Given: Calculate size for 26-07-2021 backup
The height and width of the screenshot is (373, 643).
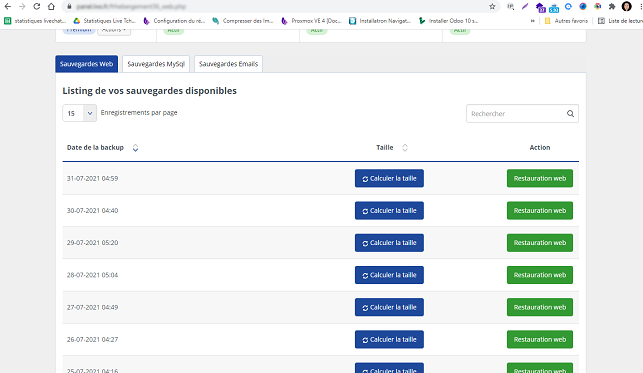Looking at the screenshot, I should click(389, 339).
